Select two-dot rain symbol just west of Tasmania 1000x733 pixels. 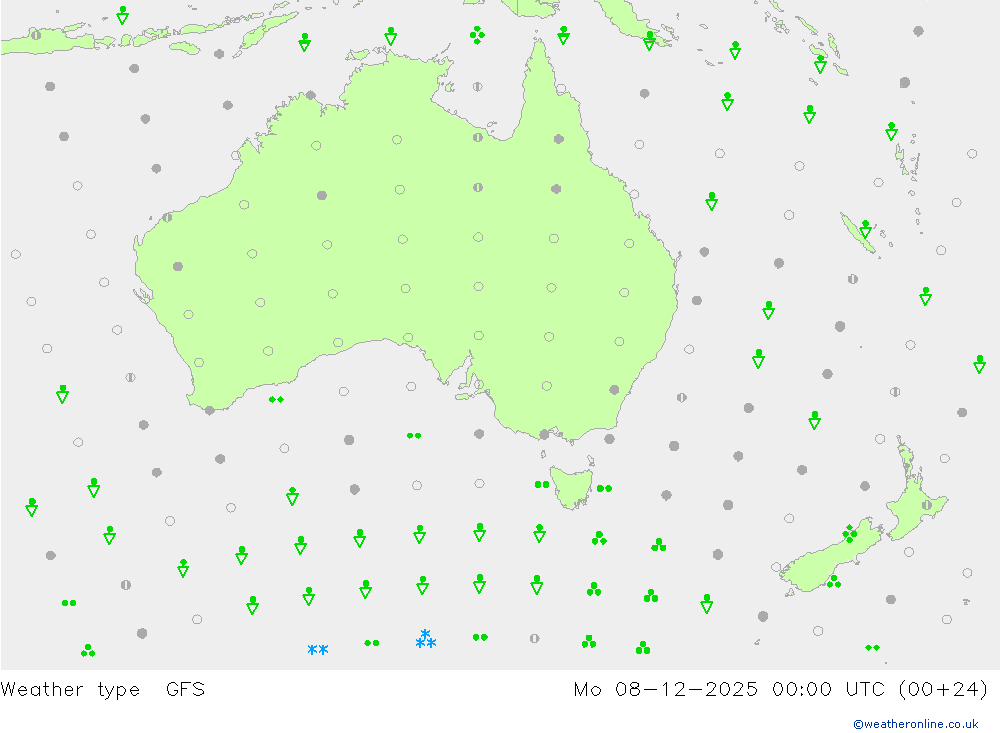(541, 484)
